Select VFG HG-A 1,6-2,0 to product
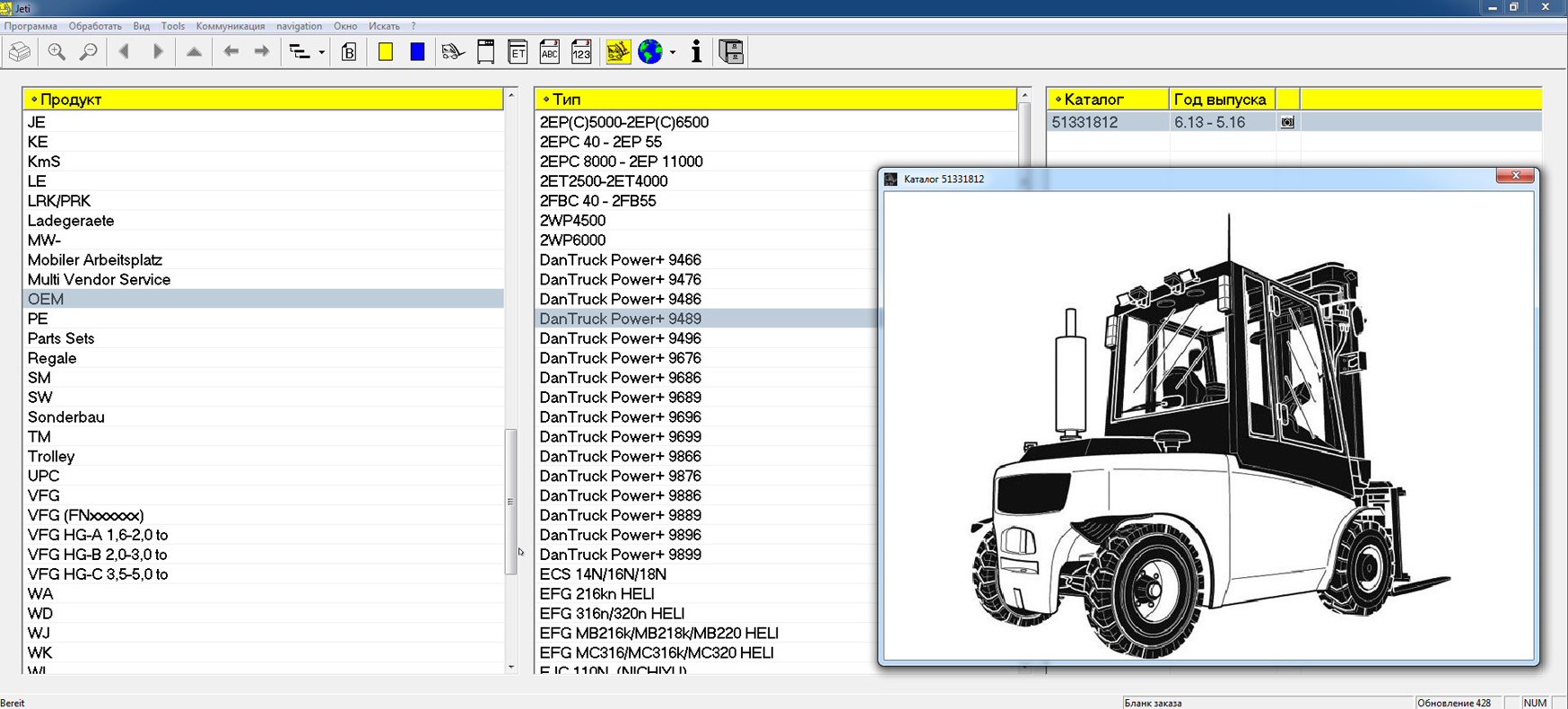Viewport: 1568px width, 709px height. click(98, 535)
